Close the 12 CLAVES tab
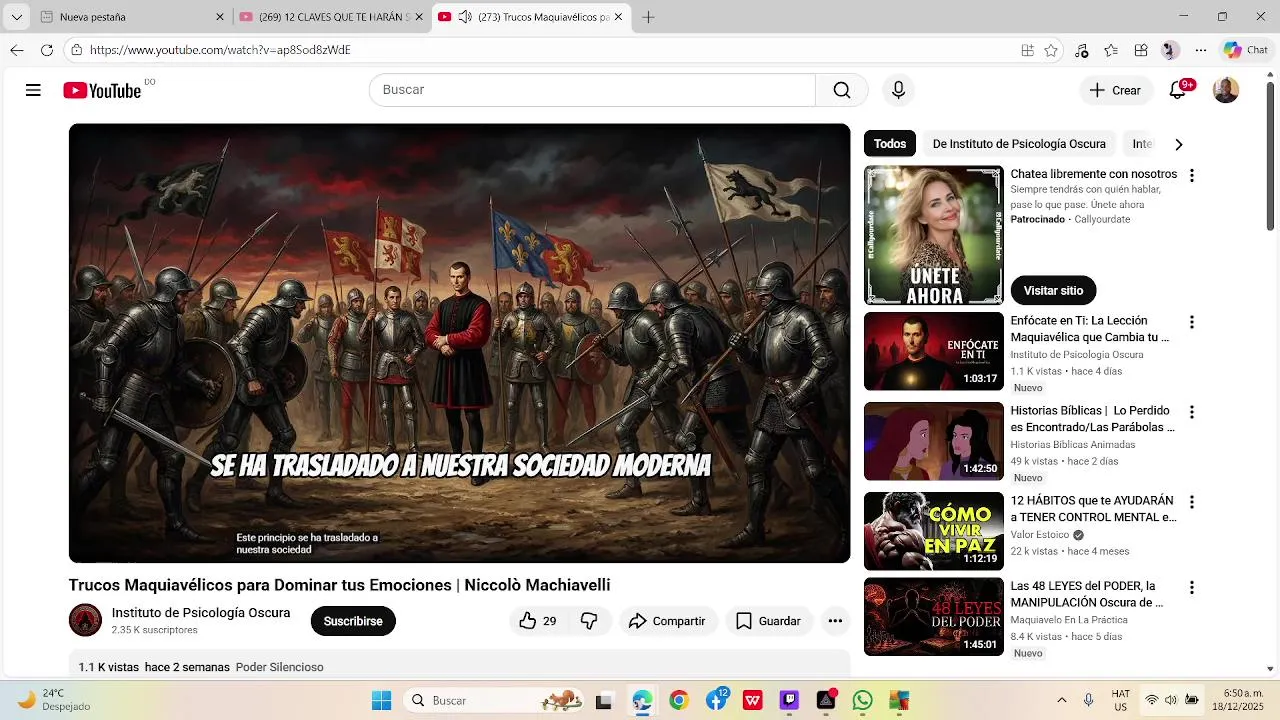Screen dimensions: 1280x720 tap(419, 17)
